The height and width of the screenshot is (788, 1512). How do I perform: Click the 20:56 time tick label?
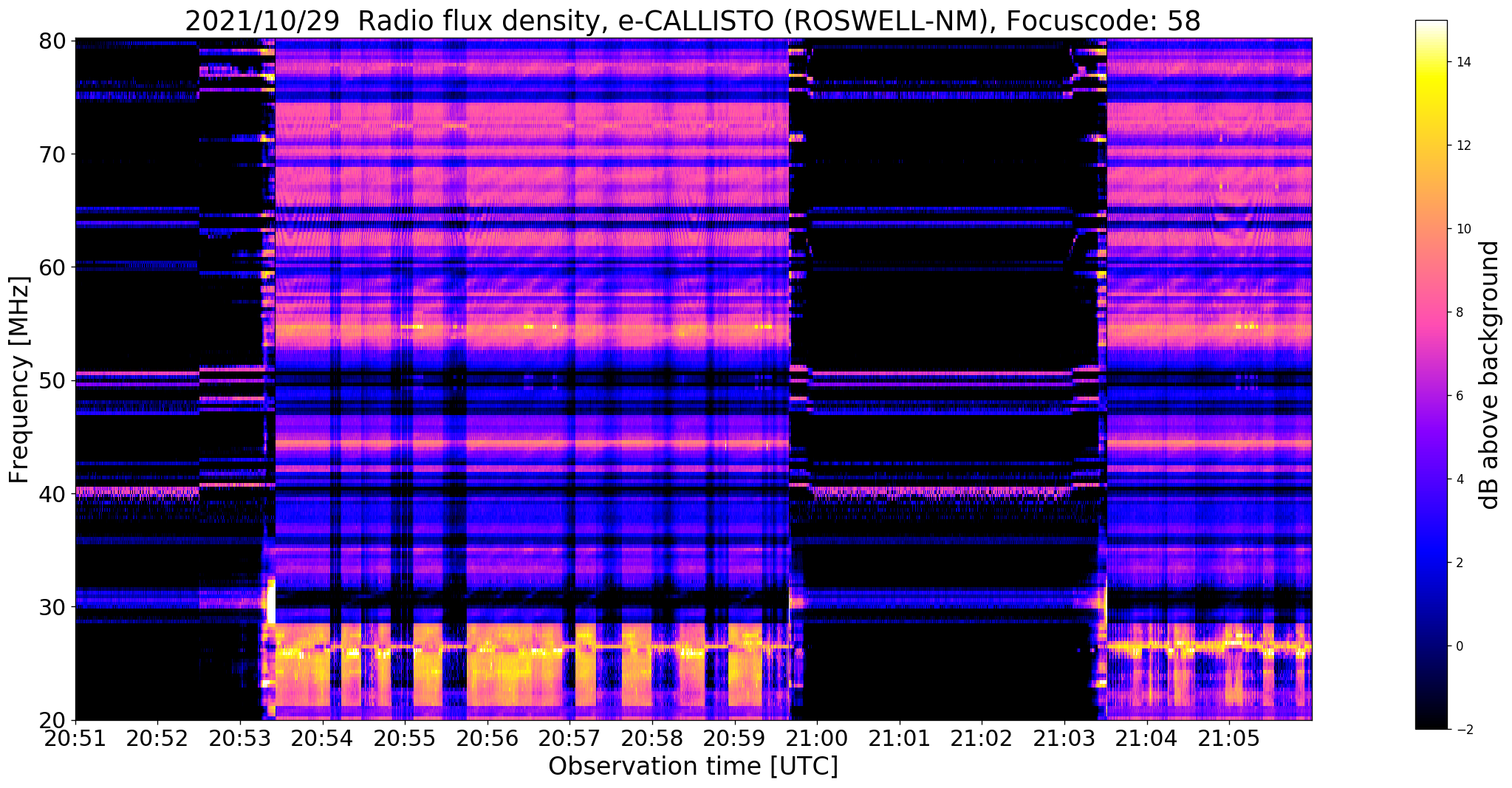pos(487,738)
